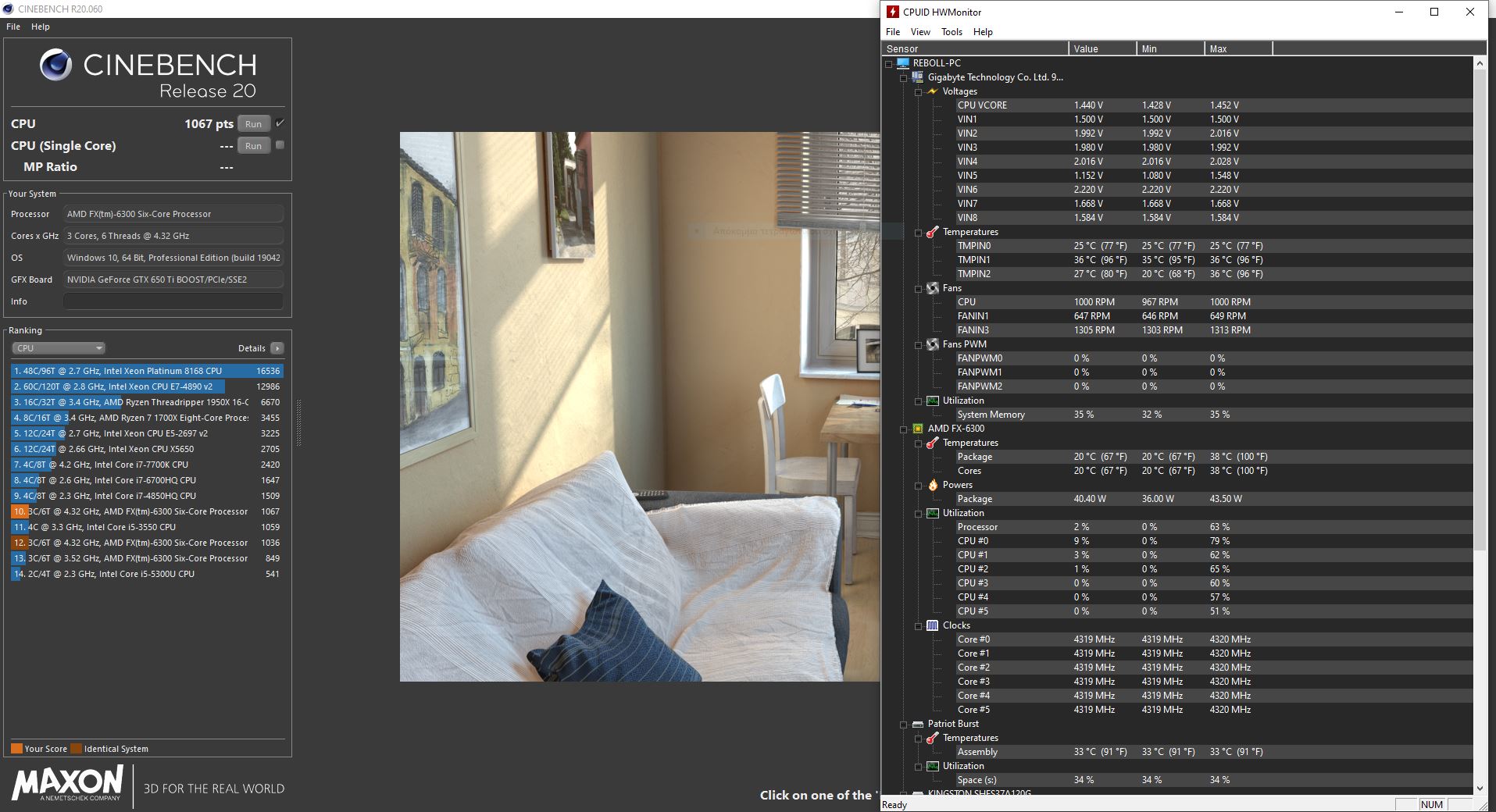Click the Cinebench sphere logo icon
1496x812 pixels.
click(55, 65)
